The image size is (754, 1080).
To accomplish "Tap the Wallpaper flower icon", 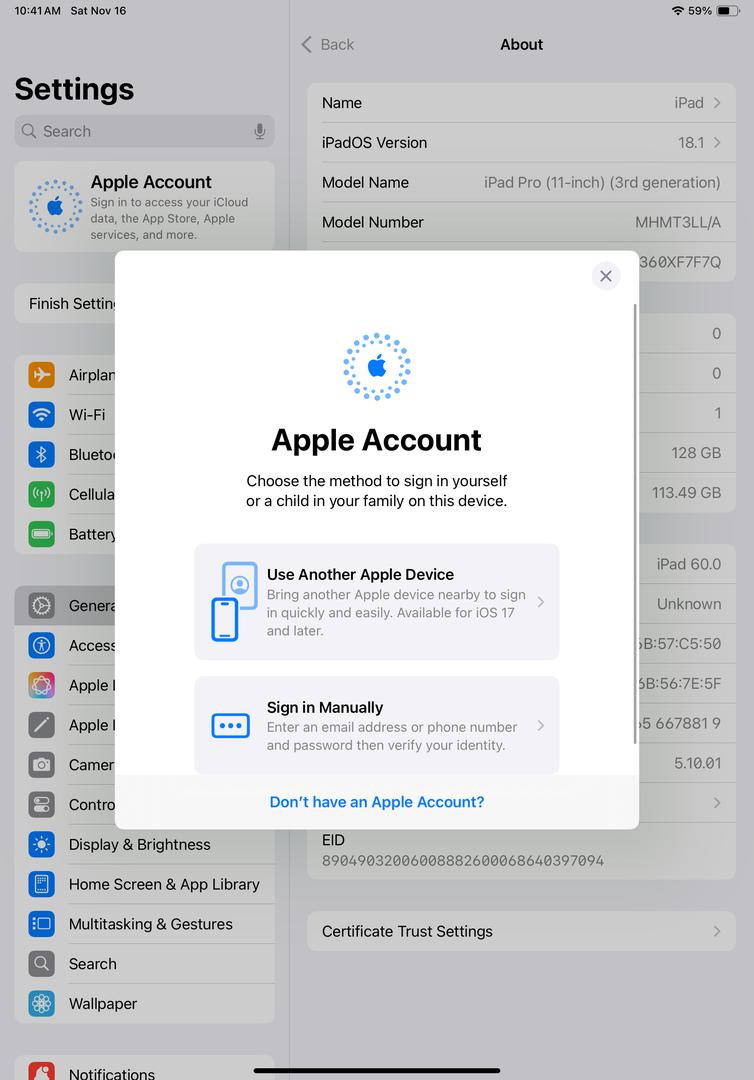I will point(41,1004).
